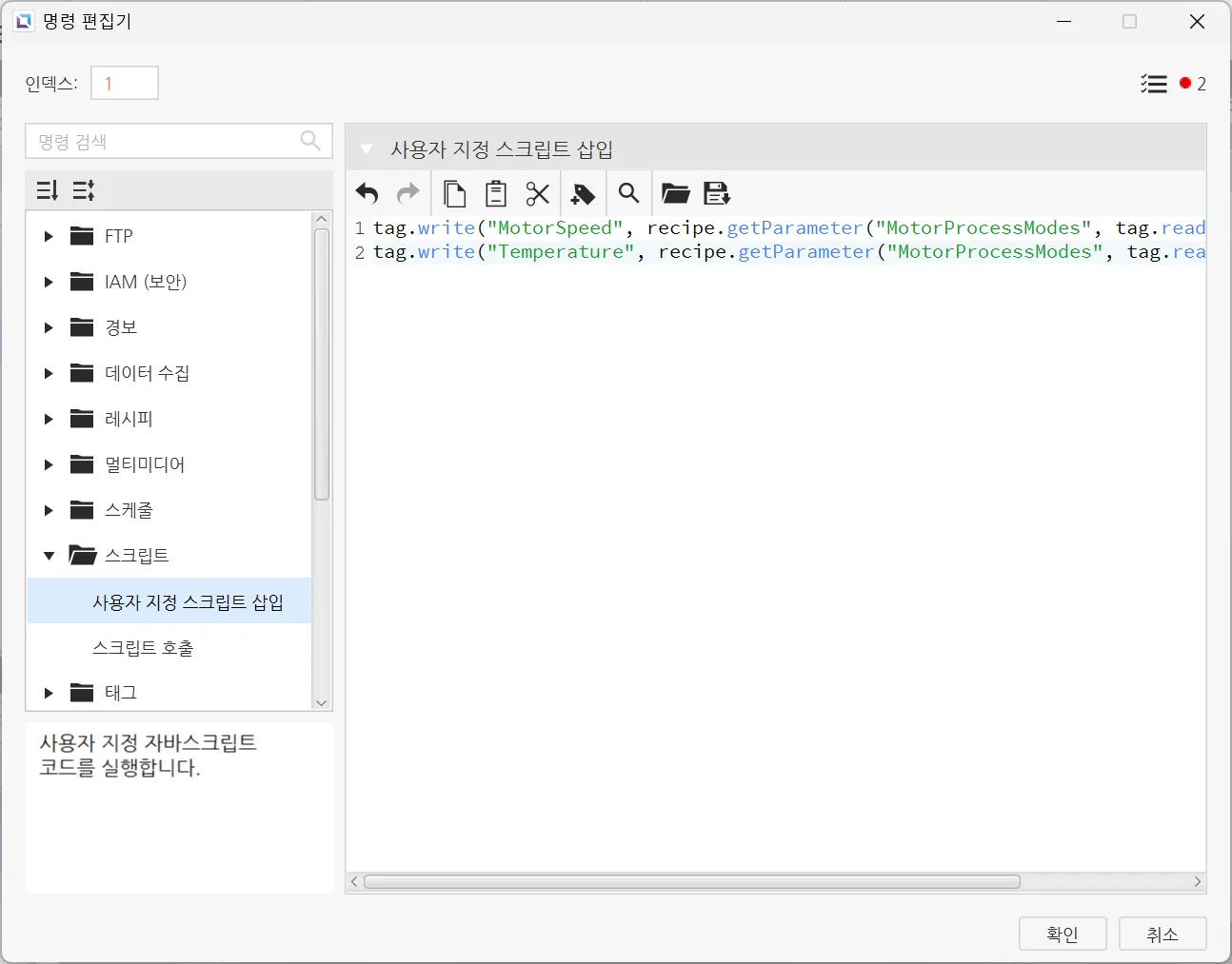The image size is (1232, 964).
Task: Click the scissors cut icon
Action: (x=538, y=194)
